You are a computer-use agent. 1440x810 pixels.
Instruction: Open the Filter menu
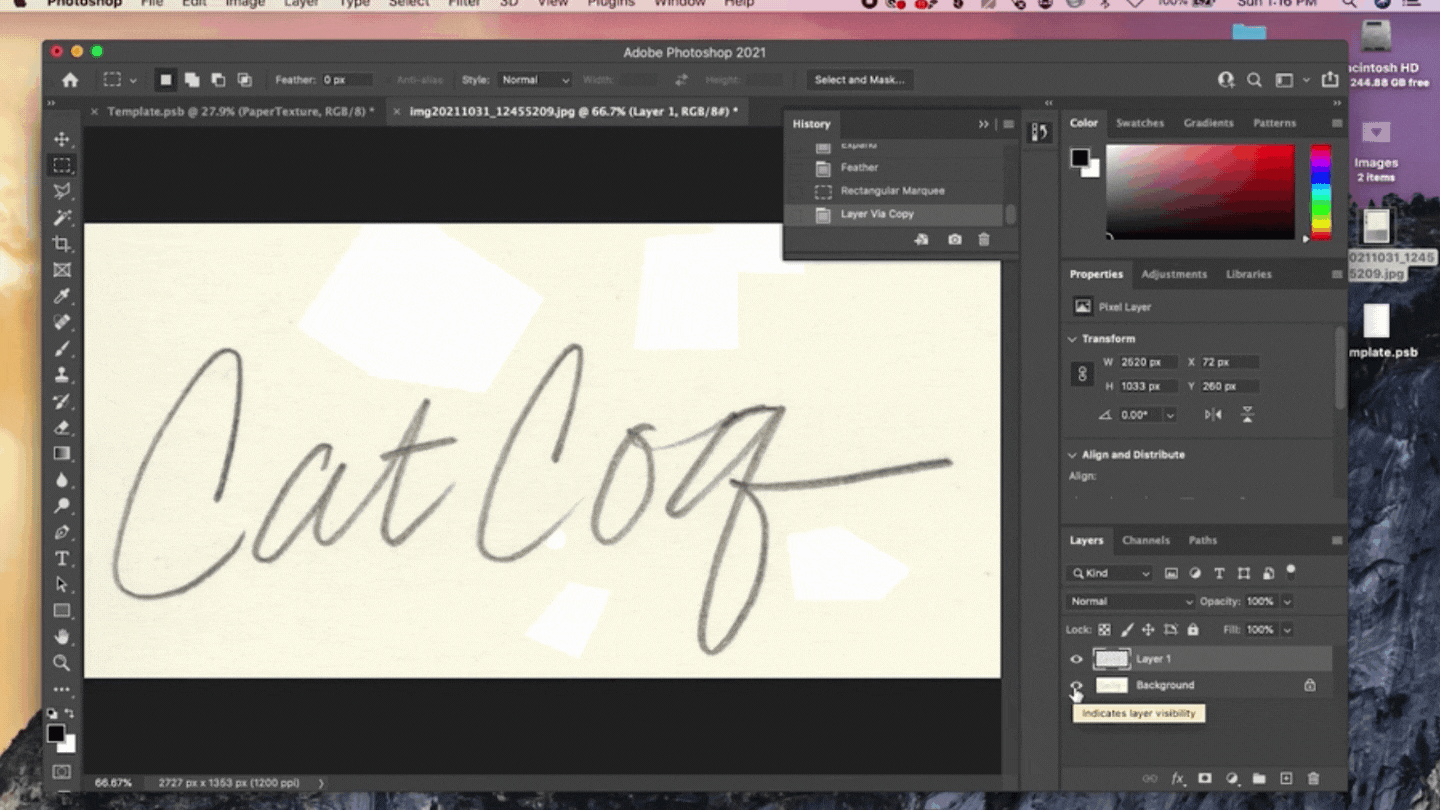point(462,4)
